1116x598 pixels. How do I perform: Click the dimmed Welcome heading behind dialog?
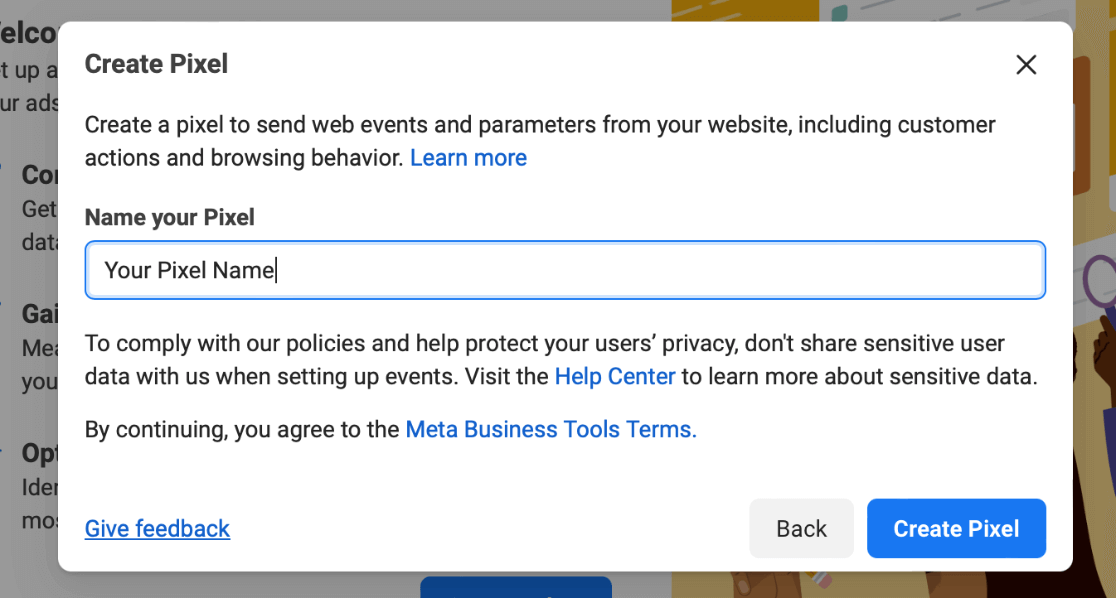(28, 33)
